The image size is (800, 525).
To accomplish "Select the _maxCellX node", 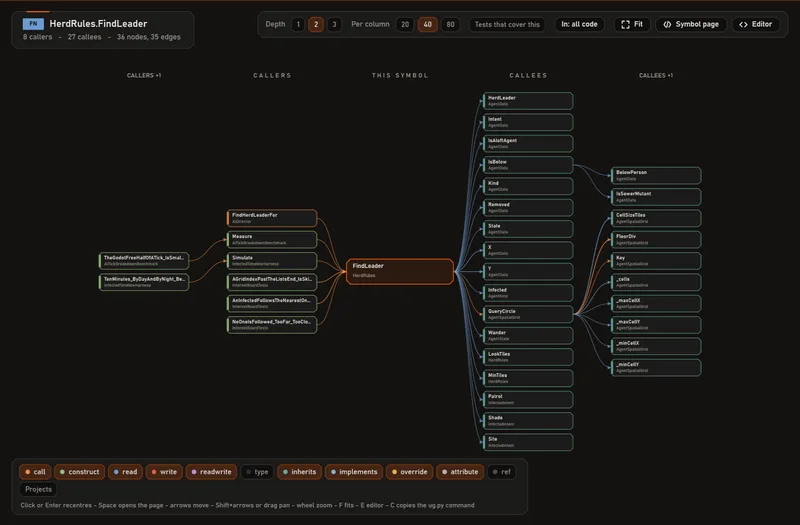I will pyautogui.click(x=656, y=304).
